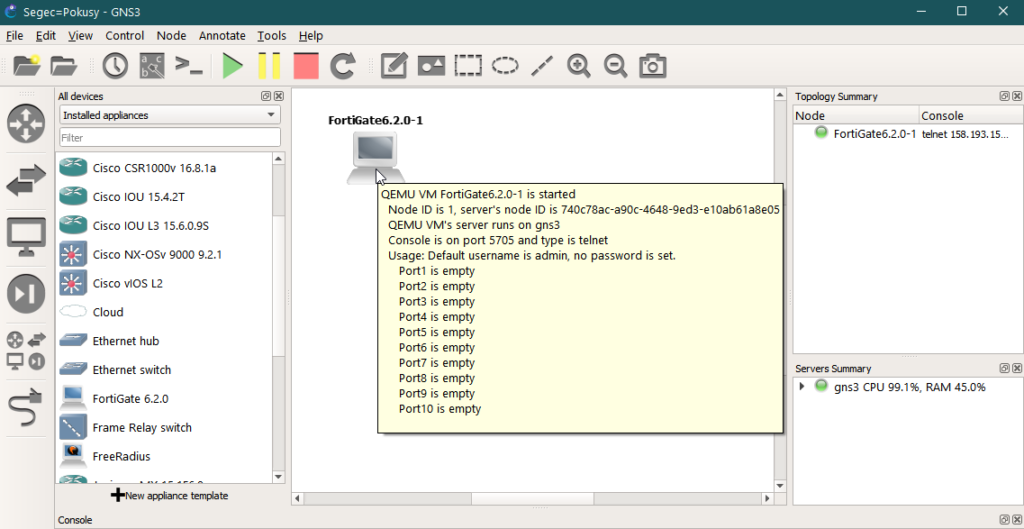Click the Node column header
Viewport: 1024px width, 529px height.
point(856,116)
